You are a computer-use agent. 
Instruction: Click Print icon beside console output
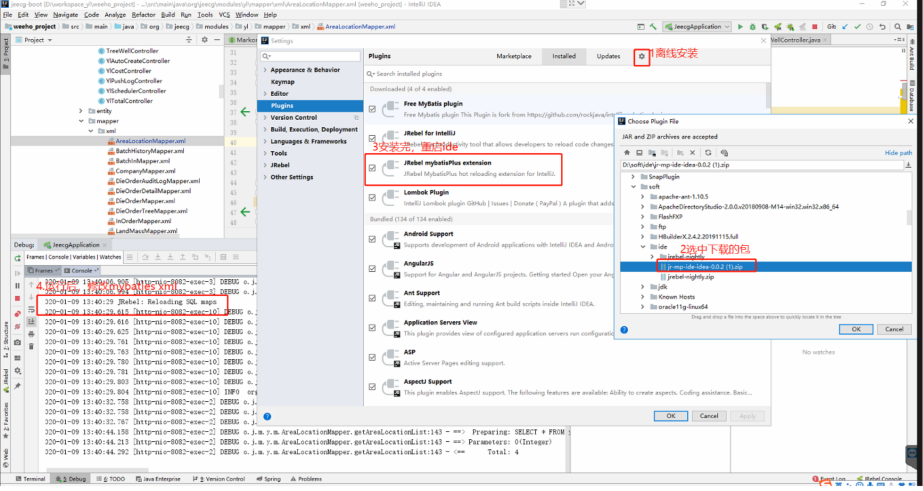[x=31, y=334]
